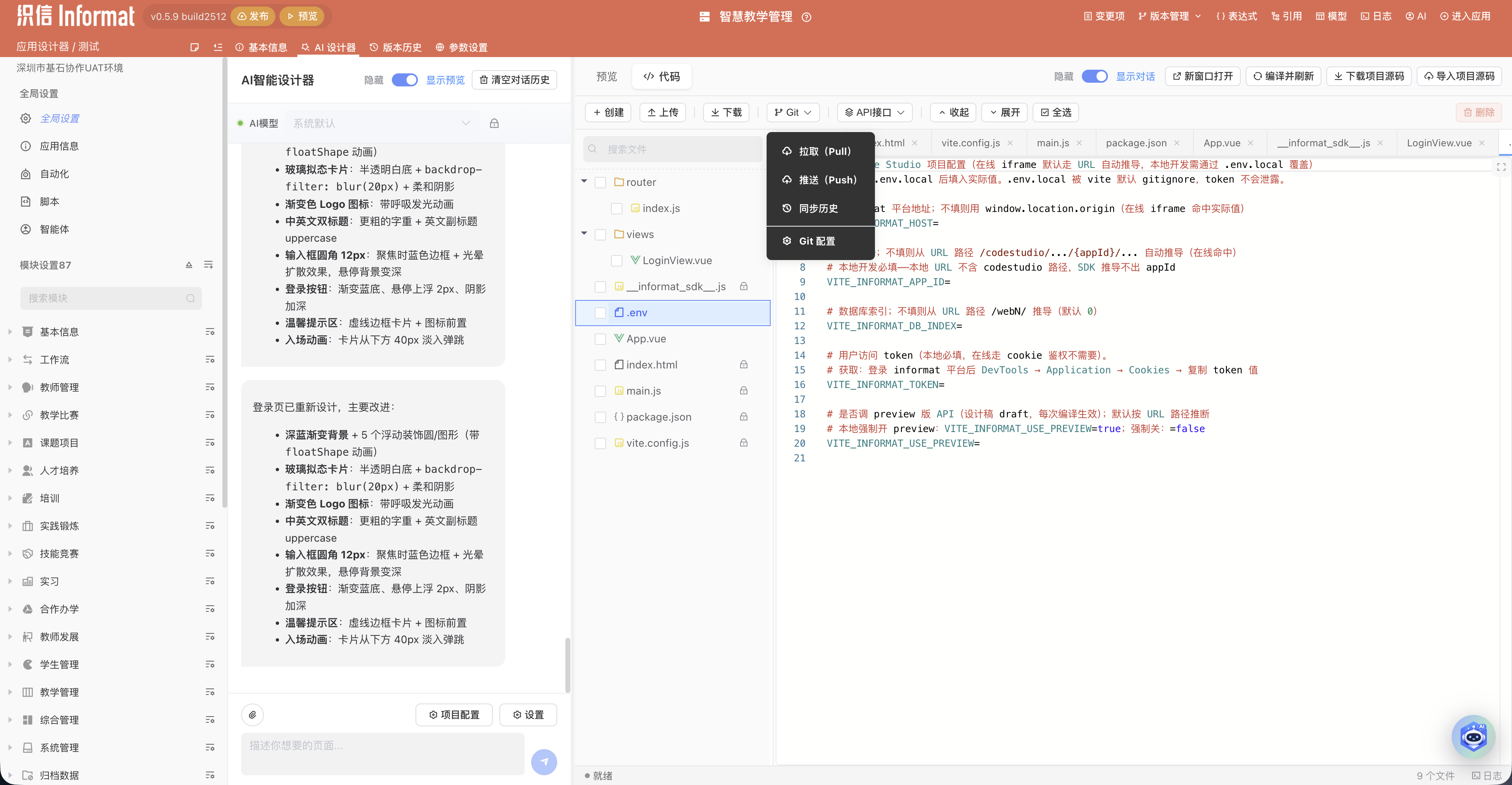Check the .env file checkbox
The image size is (1512, 785).
[600, 313]
